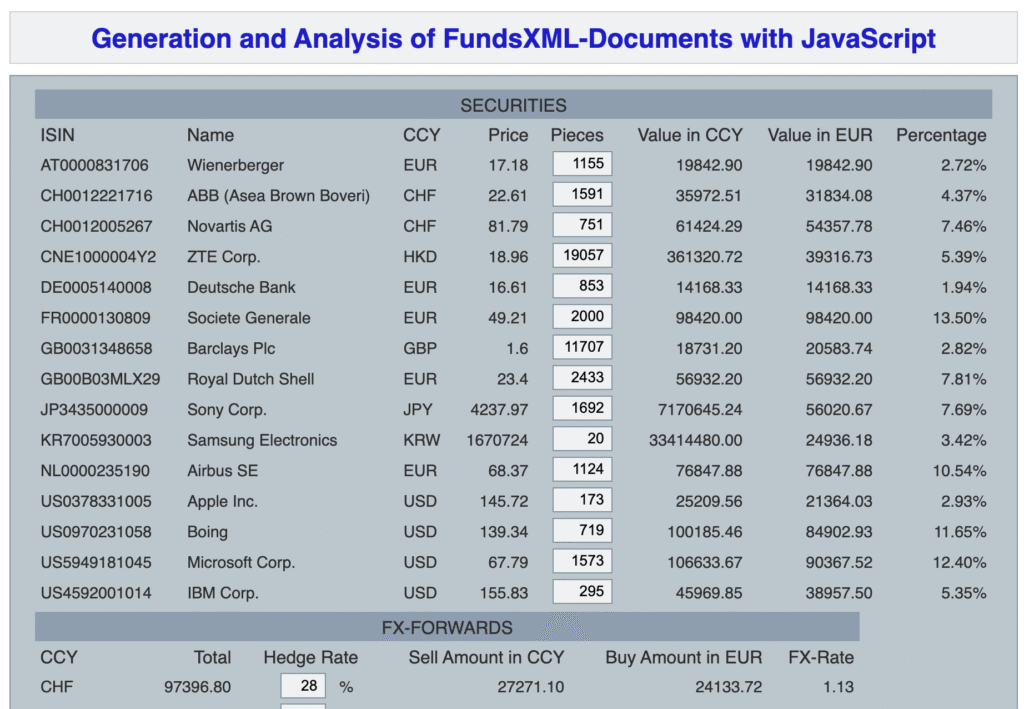The image size is (1024, 709).
Task: Click the FundsXML page title heading
Action: [513, 39]
